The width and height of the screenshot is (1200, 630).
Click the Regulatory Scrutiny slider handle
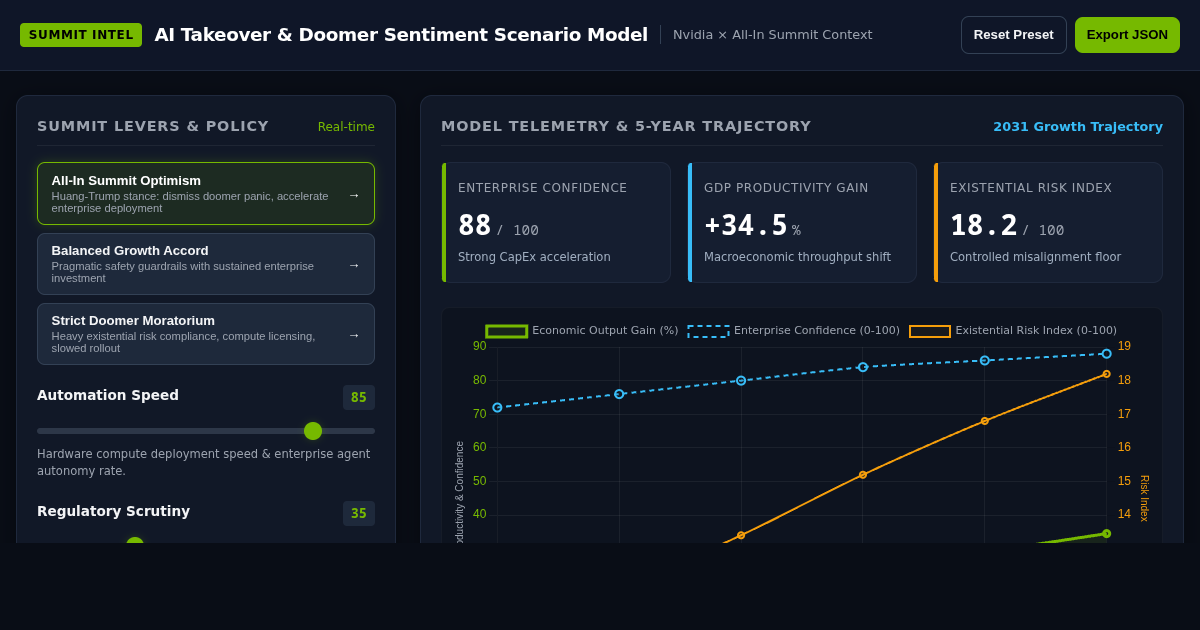coord(135,541)
